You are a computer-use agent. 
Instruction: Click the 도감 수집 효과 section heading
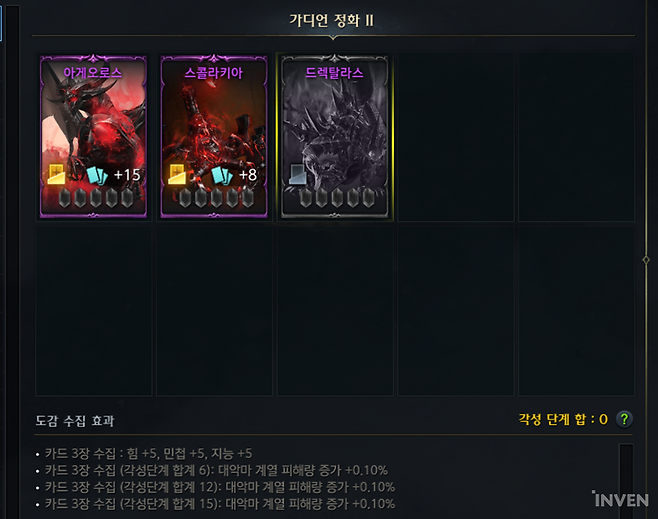(x=75, y=420)
